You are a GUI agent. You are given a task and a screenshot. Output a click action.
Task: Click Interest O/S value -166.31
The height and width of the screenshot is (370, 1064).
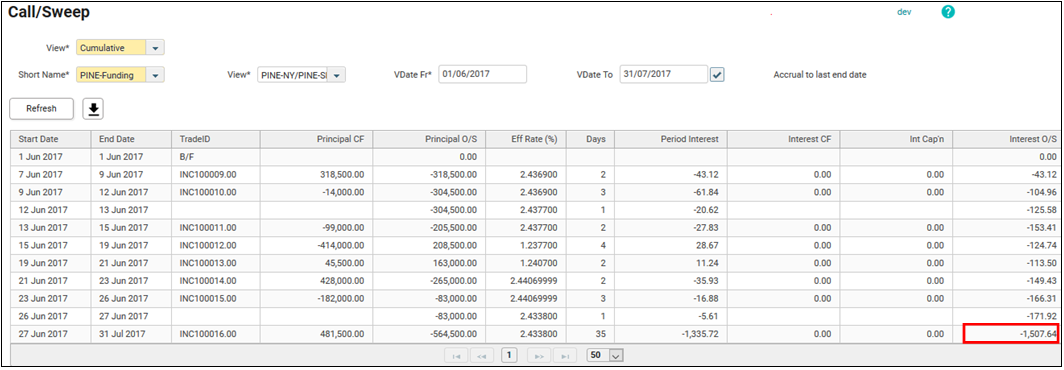[1041, 298]
